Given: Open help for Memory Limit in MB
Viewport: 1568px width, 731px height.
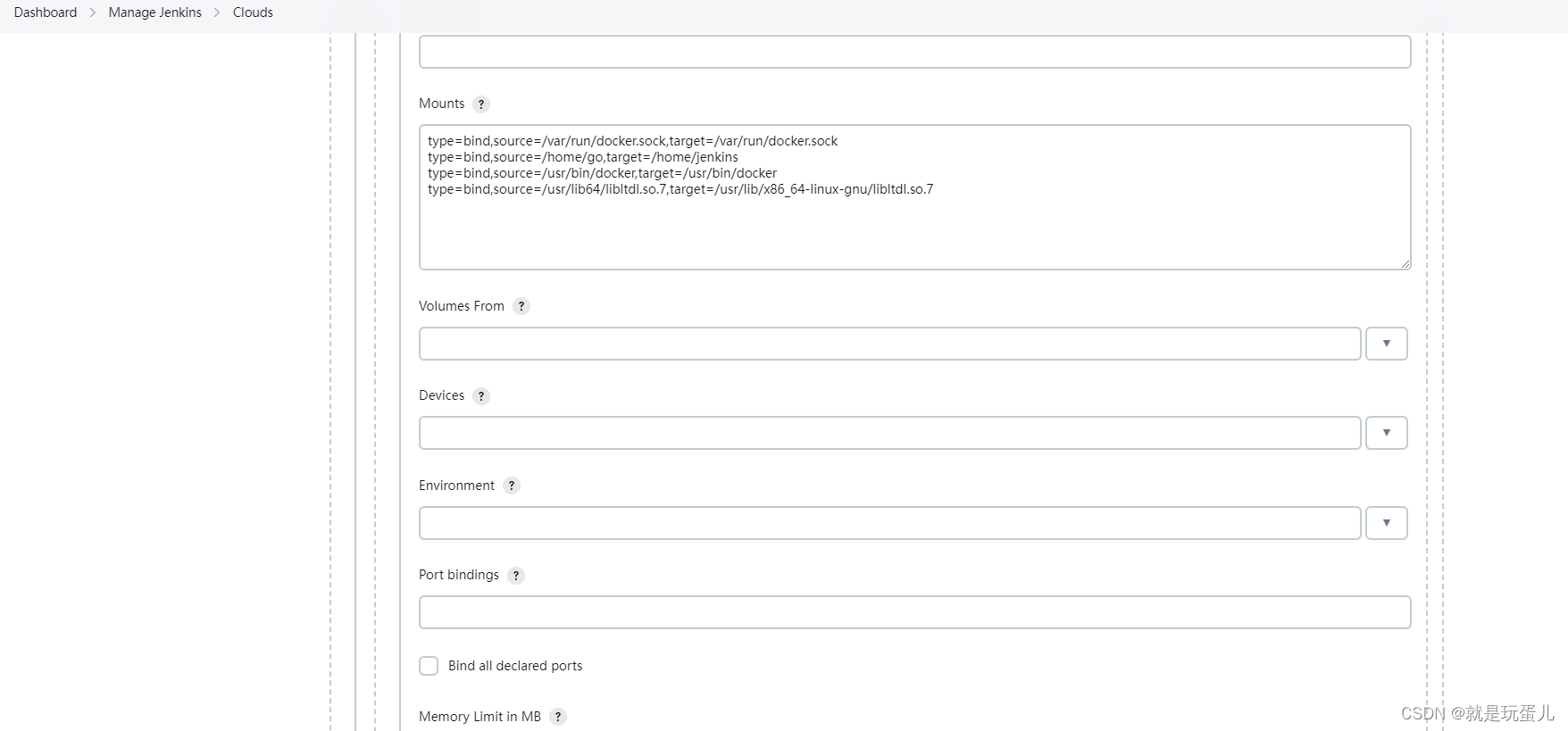Looking at the screenshot, I should click(558, 717).
